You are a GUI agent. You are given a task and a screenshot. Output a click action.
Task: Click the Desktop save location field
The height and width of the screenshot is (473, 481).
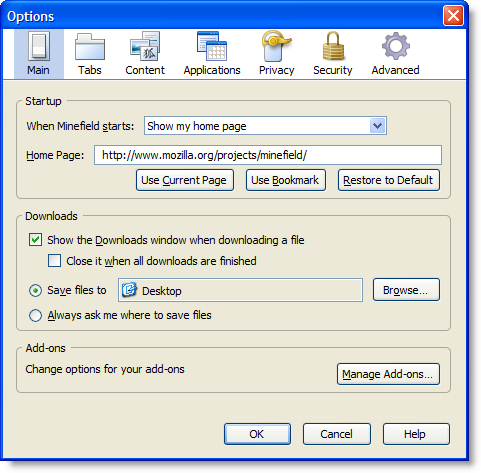point(240,290)
